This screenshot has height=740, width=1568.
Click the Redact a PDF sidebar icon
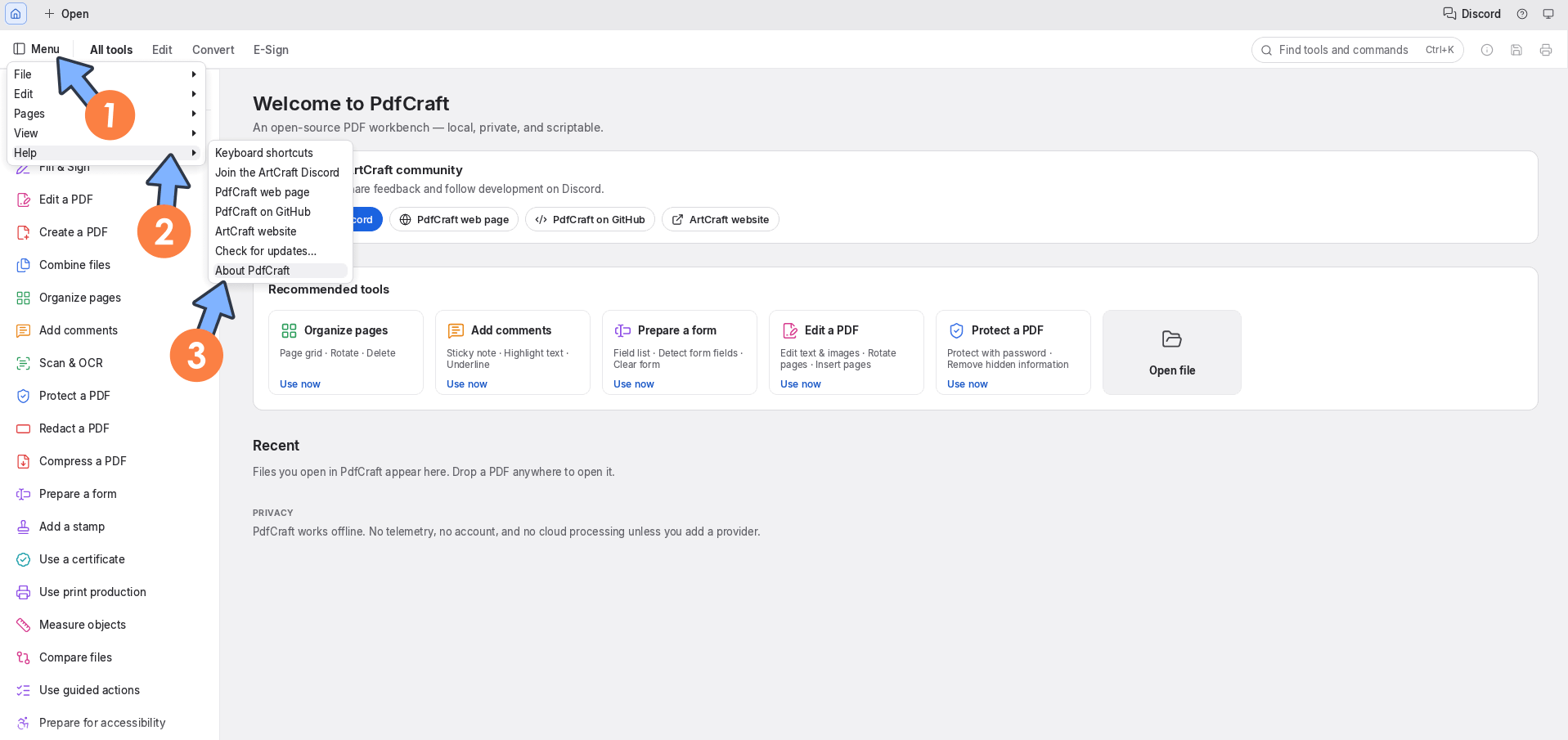click(24, 428)
